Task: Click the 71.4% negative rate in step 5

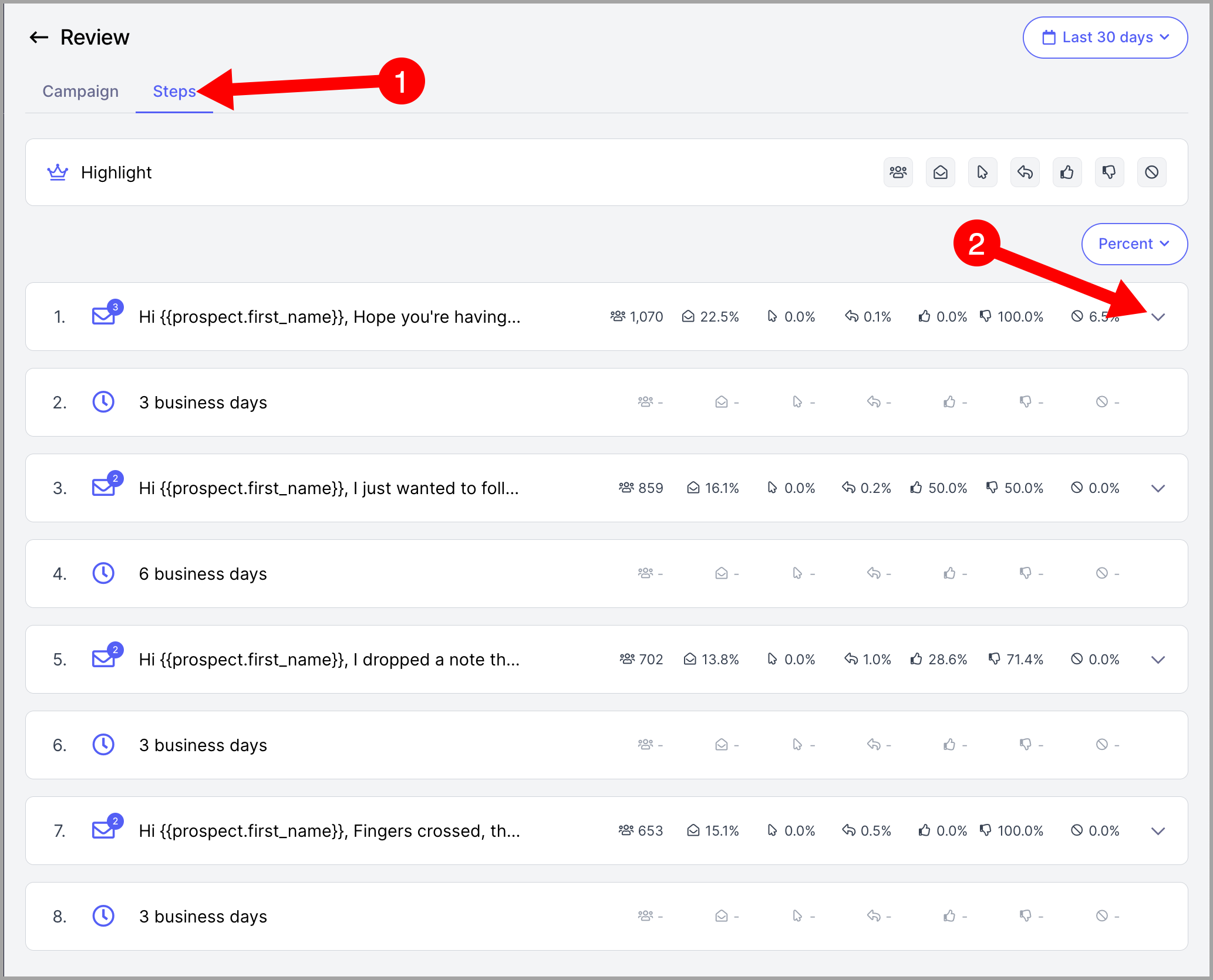Action: click(1016, 660)
